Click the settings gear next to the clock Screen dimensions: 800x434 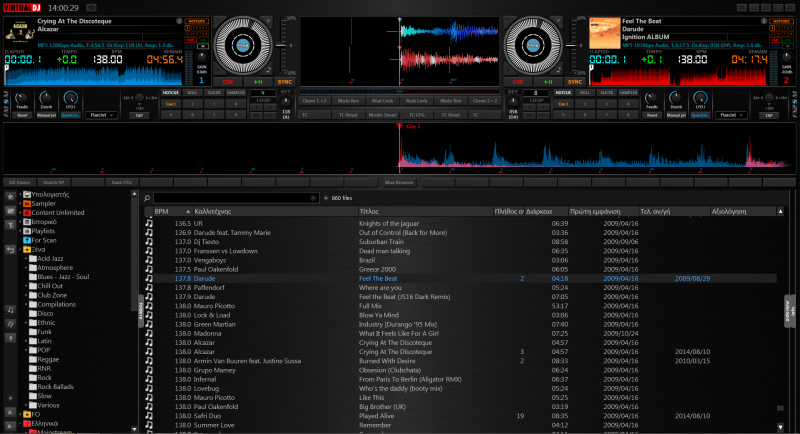click(91, 8)
